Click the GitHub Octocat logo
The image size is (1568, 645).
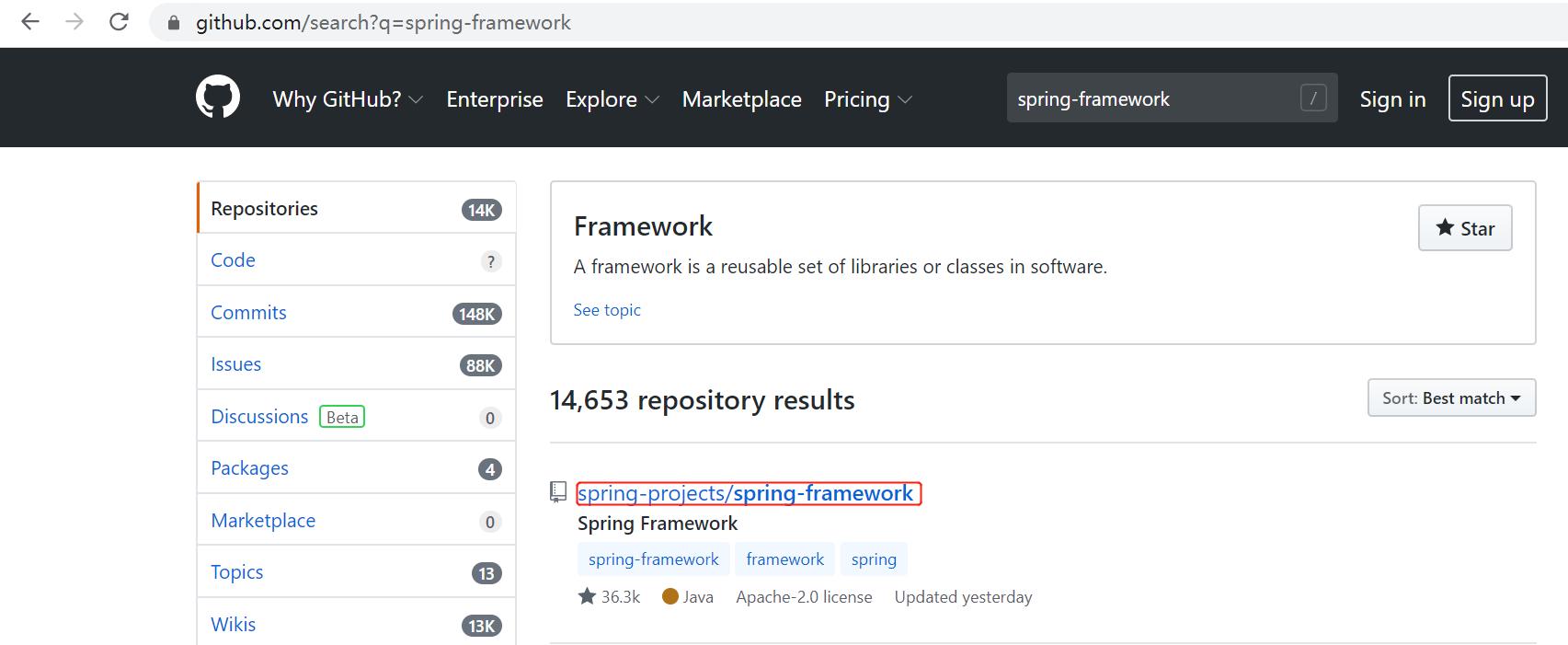click(x=218, y=98)
